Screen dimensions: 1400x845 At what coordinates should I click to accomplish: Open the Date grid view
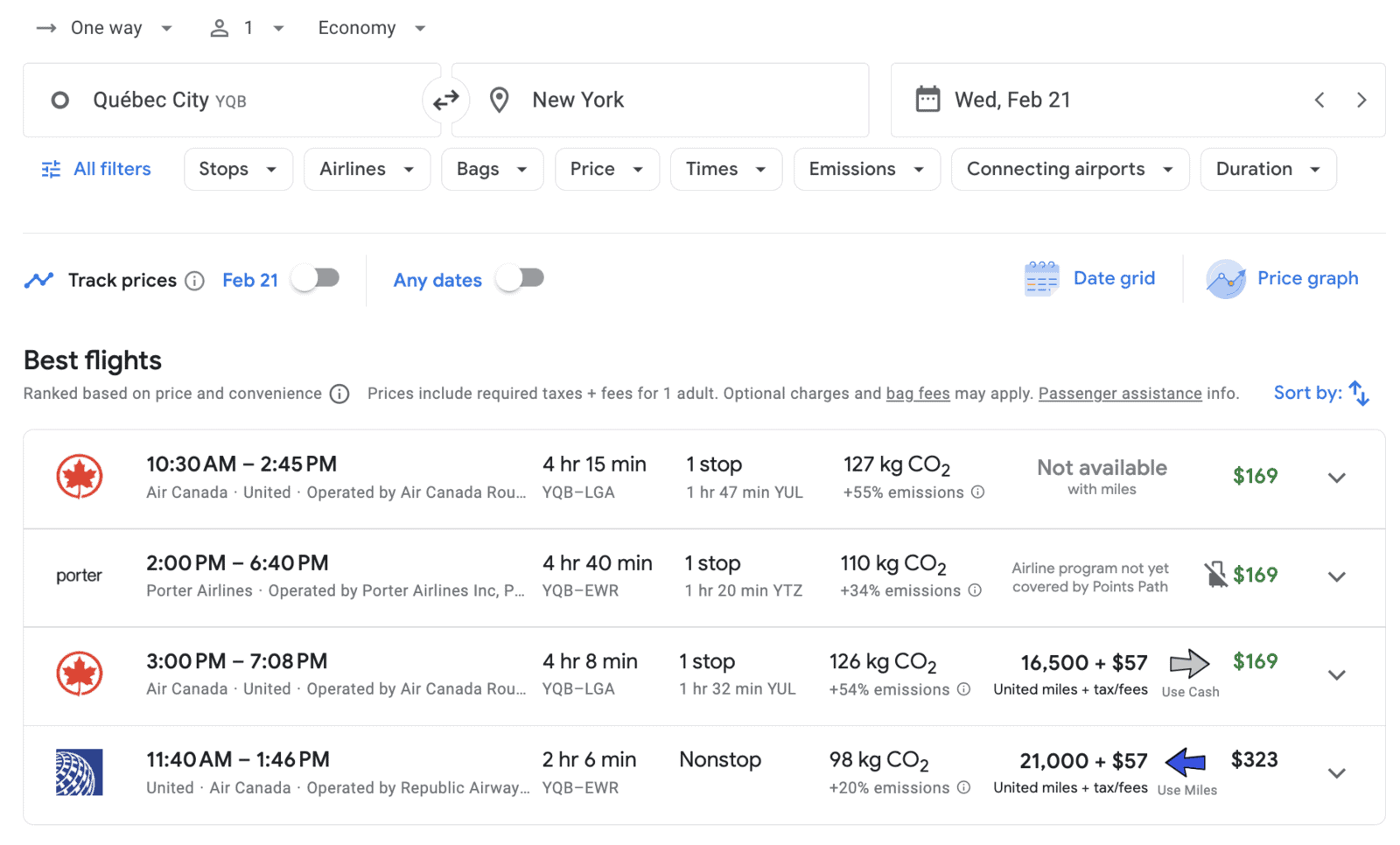1090,279
